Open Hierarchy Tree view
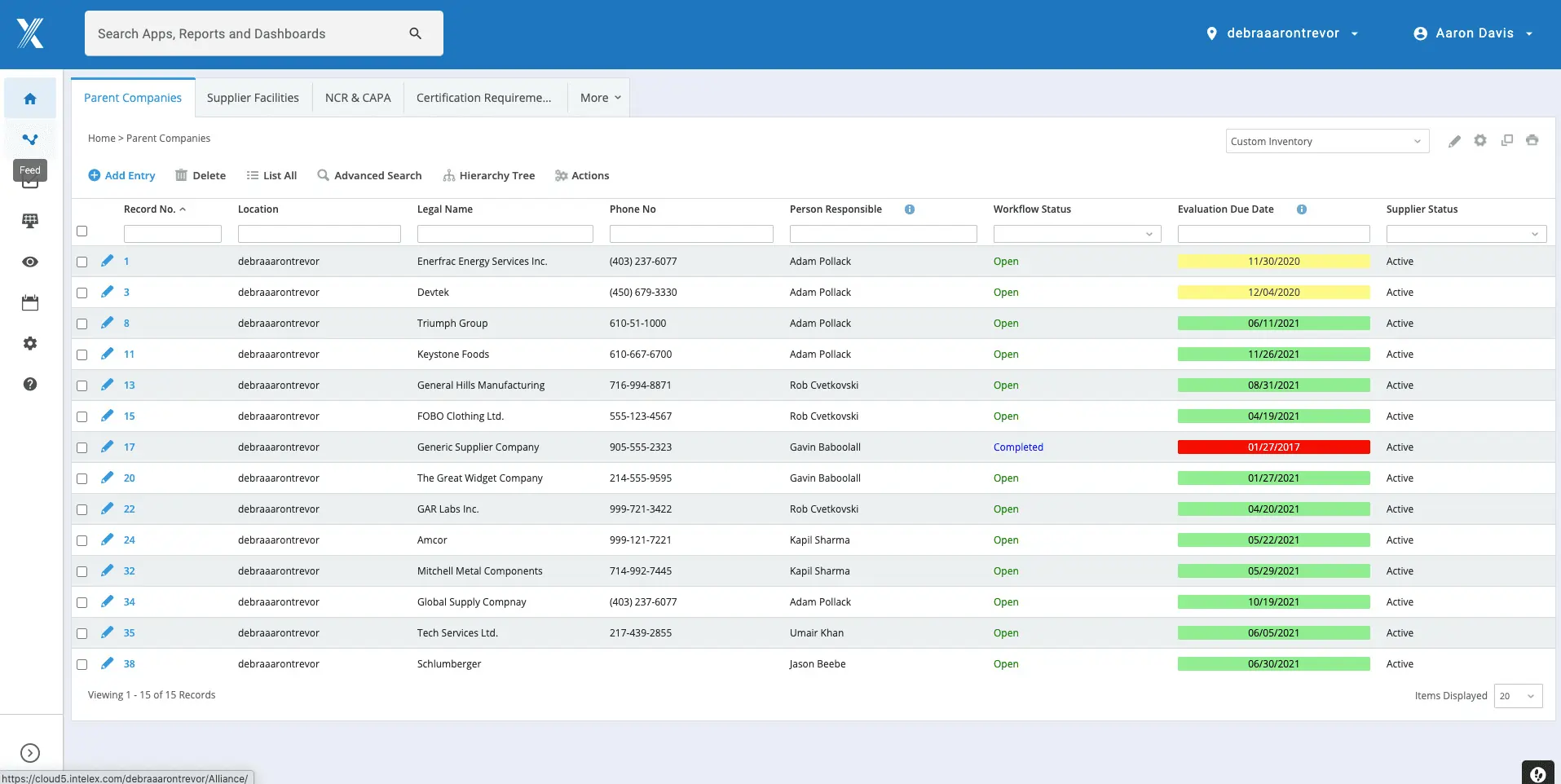 pos(489,175)
